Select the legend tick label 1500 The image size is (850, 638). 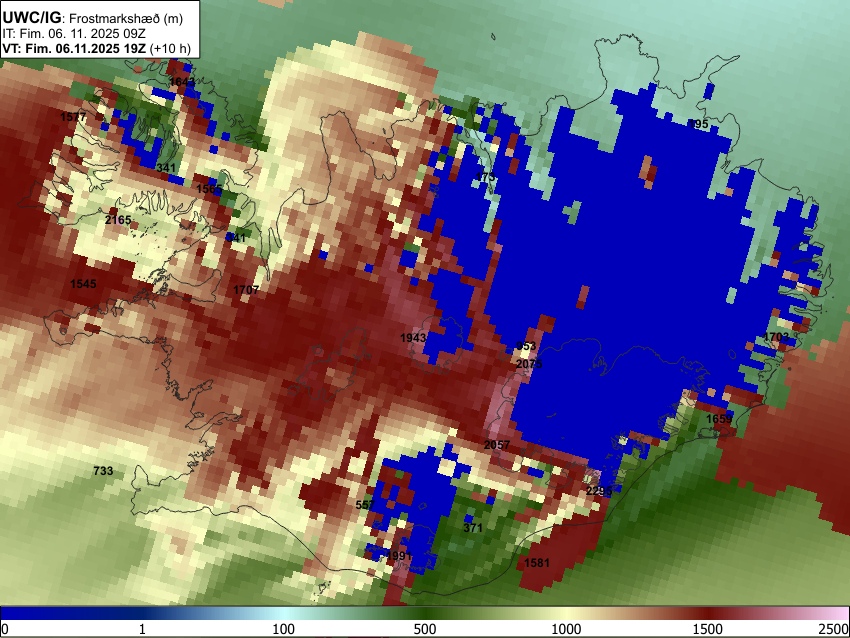708,629
